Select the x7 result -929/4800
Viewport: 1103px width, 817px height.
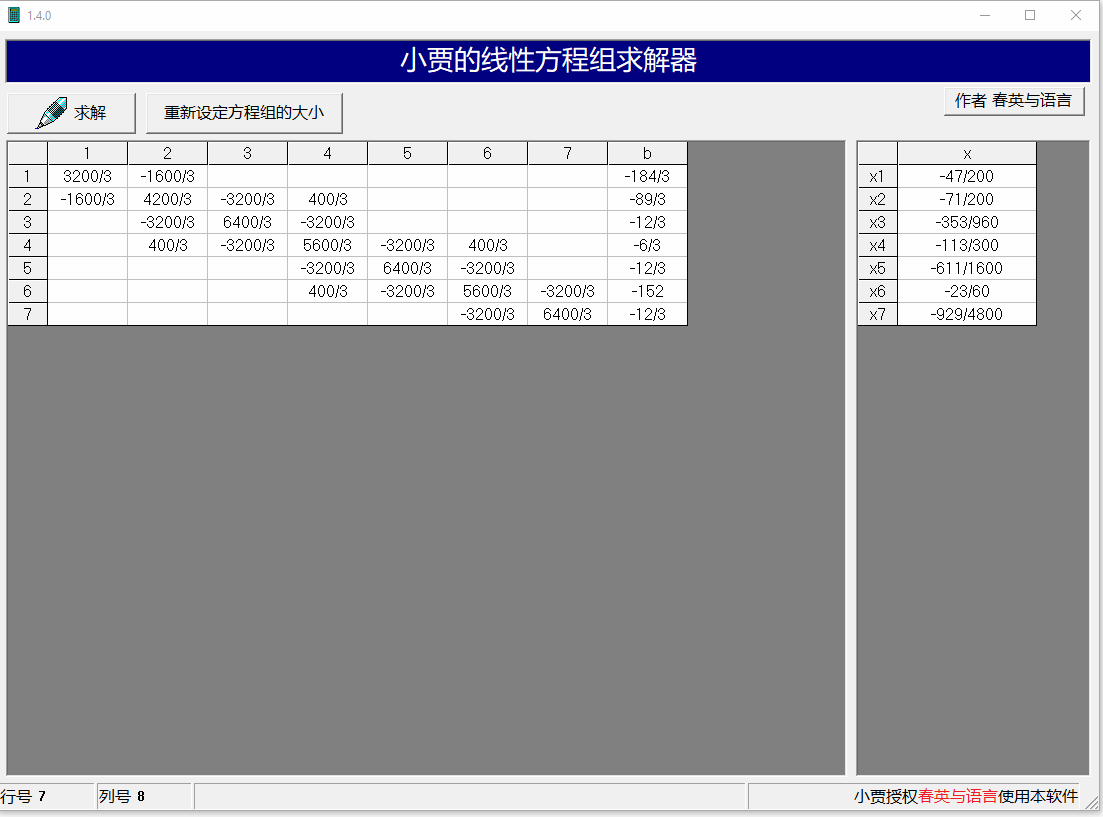click(966, 314)
